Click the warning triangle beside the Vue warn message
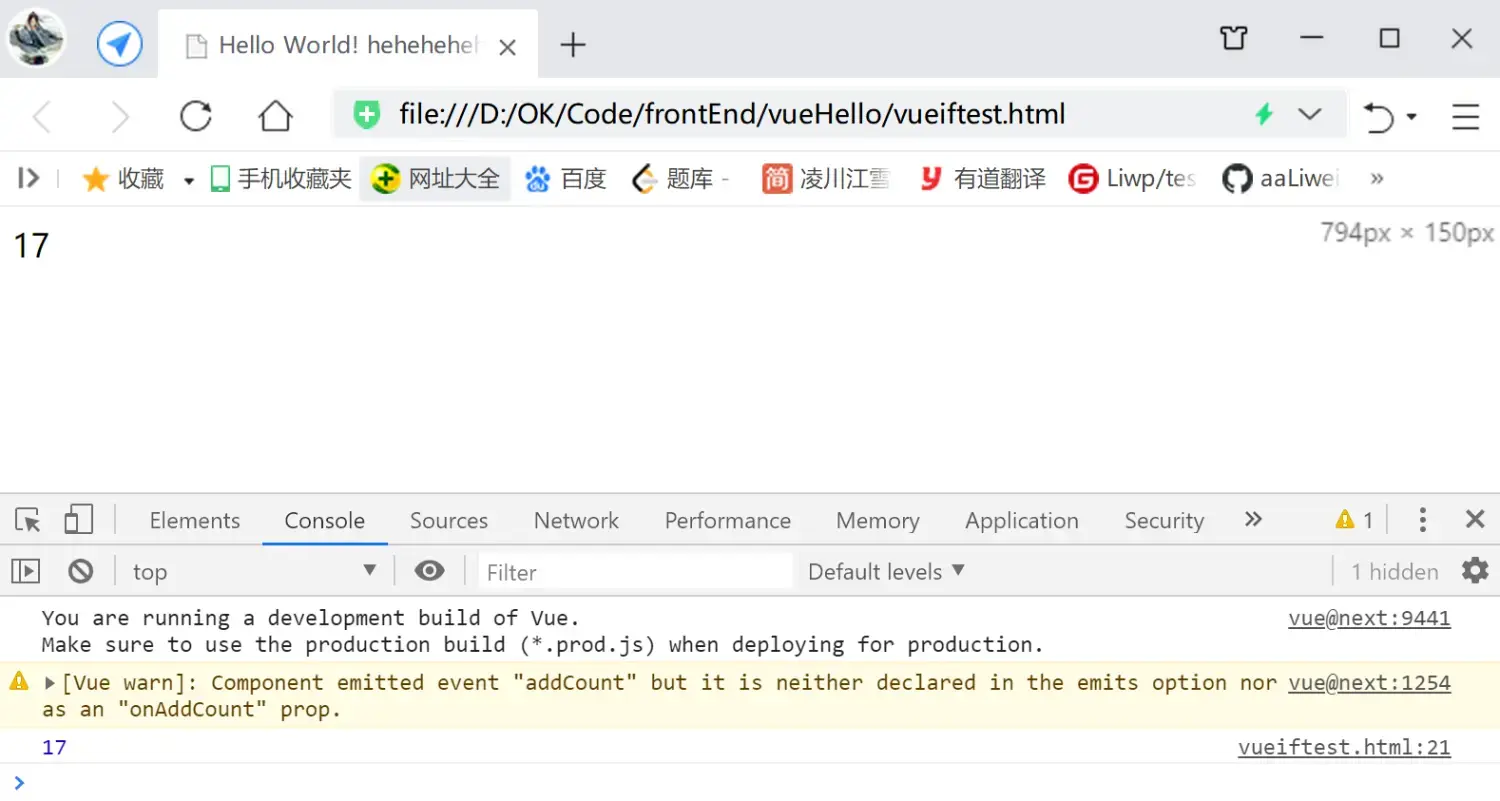This screenshot has width=1500, height=801. click(19, 682)
